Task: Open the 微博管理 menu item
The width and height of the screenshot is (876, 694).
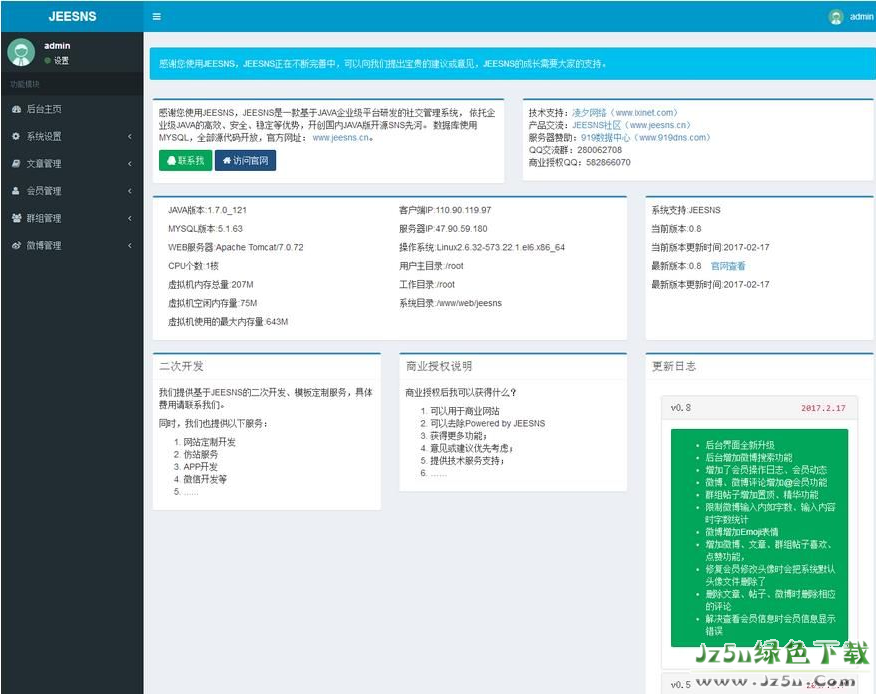Action: [x=72, y=245]
